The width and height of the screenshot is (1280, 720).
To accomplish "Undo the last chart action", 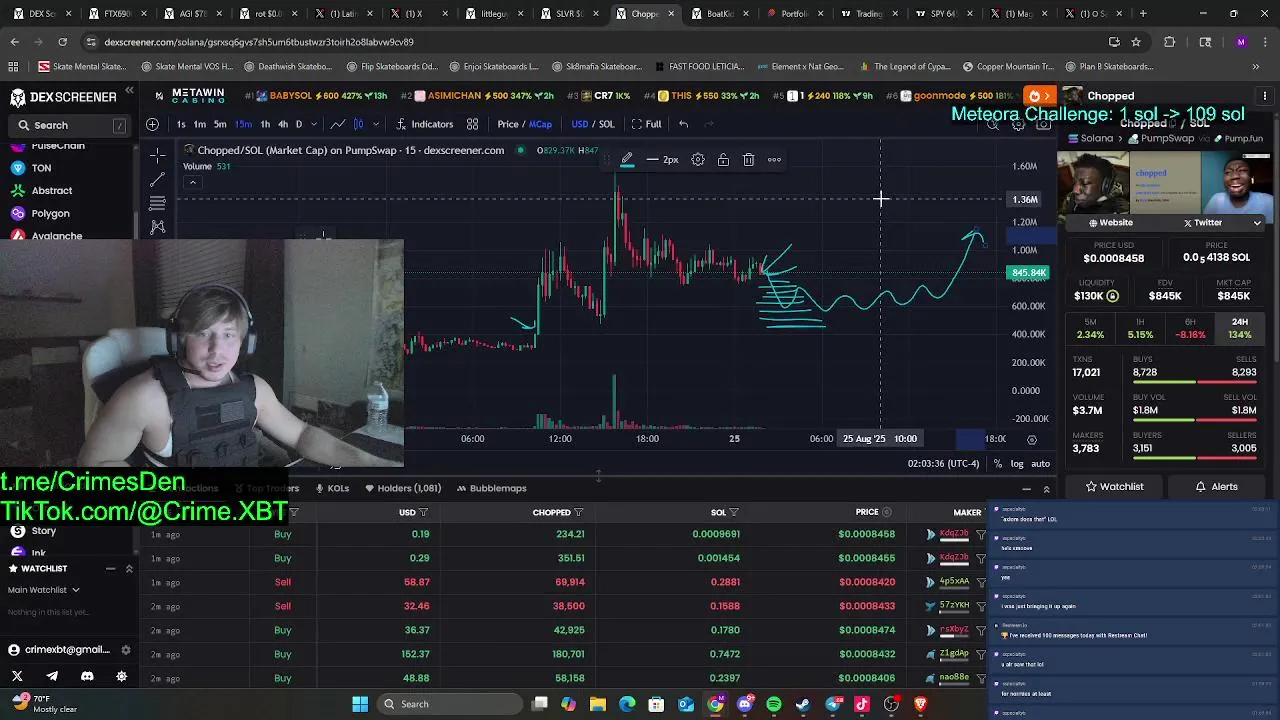I will click(683, 124).
